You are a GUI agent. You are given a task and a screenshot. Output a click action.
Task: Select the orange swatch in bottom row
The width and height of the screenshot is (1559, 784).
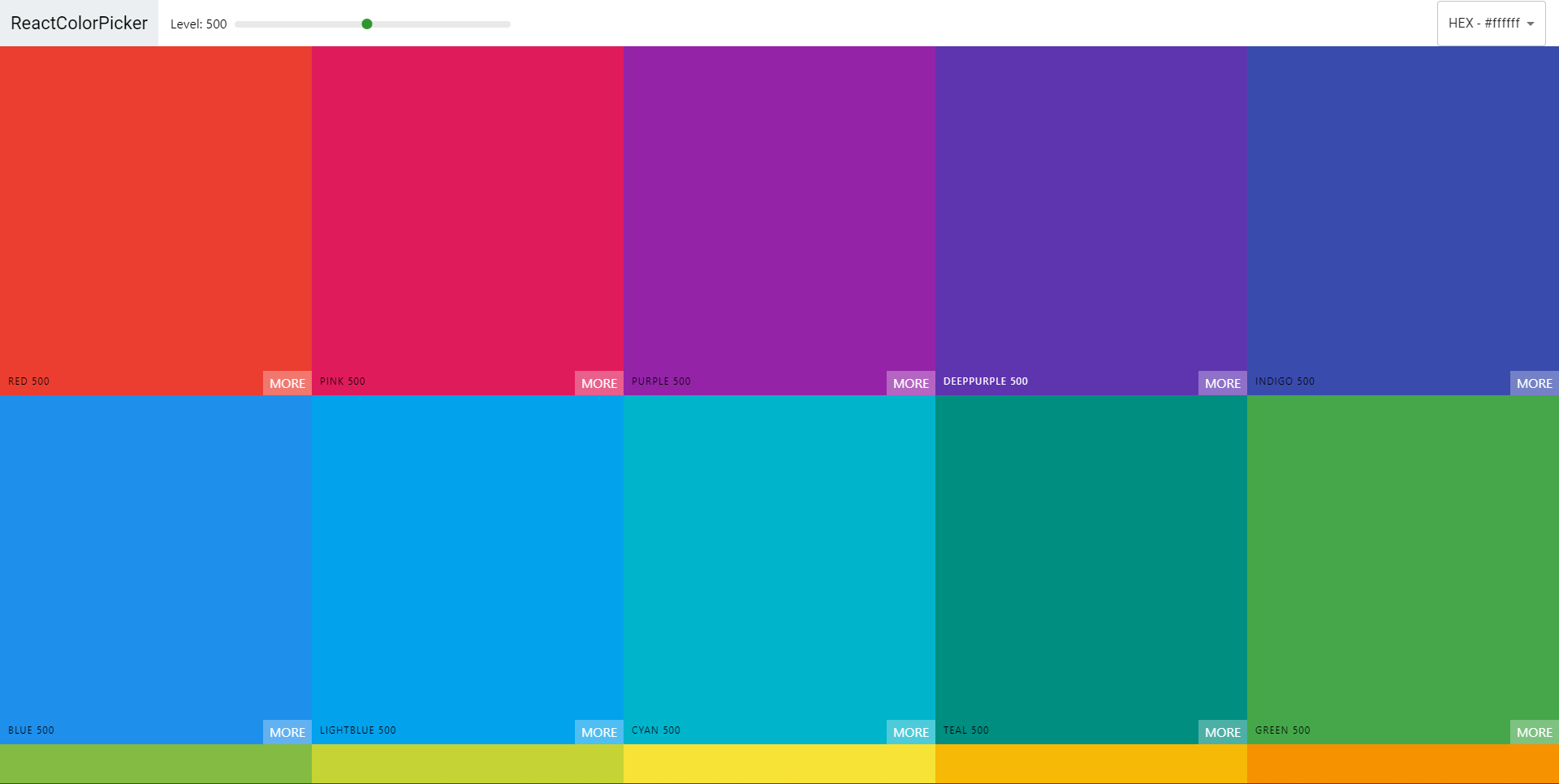1403,764
